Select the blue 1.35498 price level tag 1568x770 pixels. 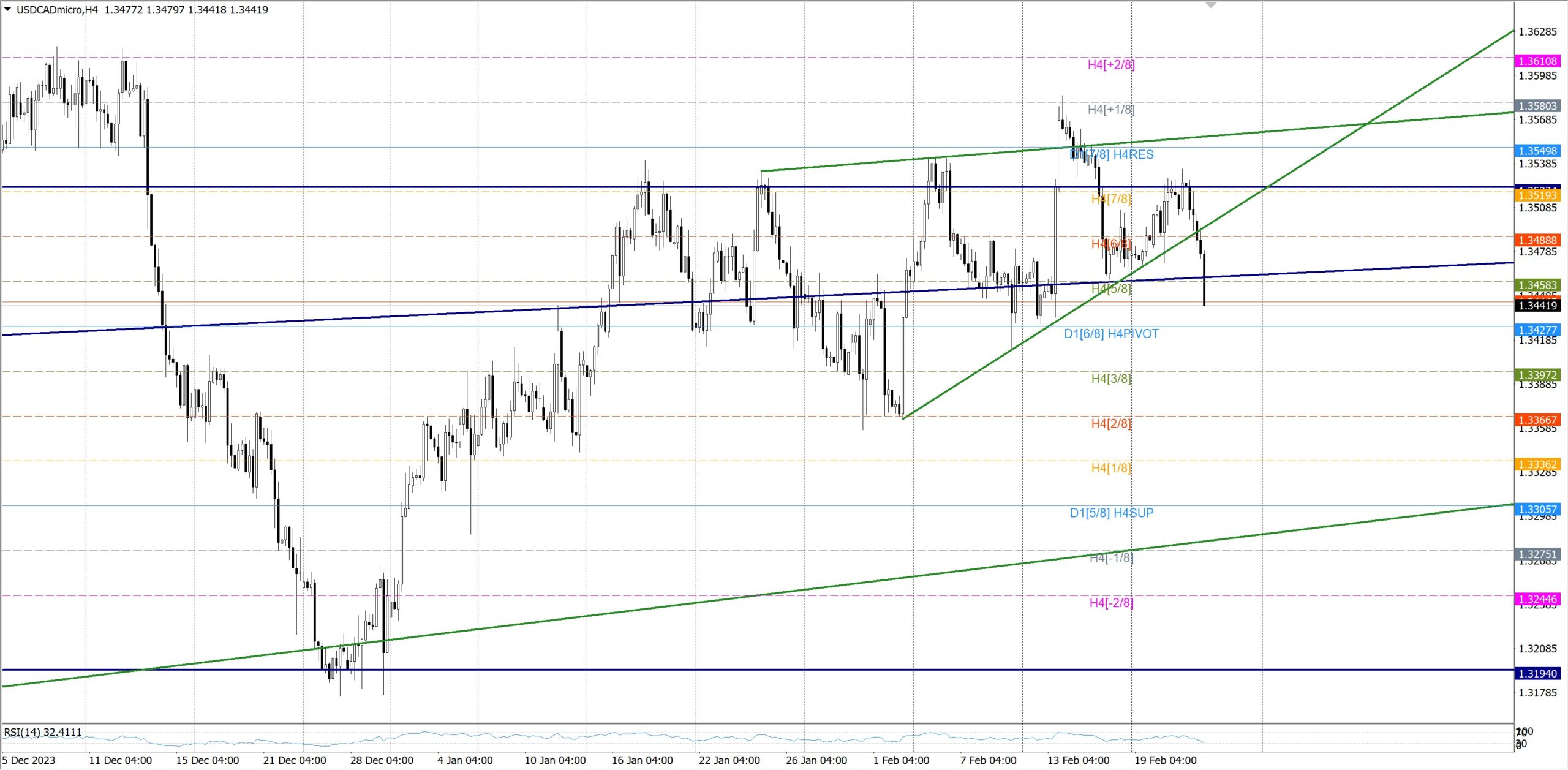point(1538,151)
